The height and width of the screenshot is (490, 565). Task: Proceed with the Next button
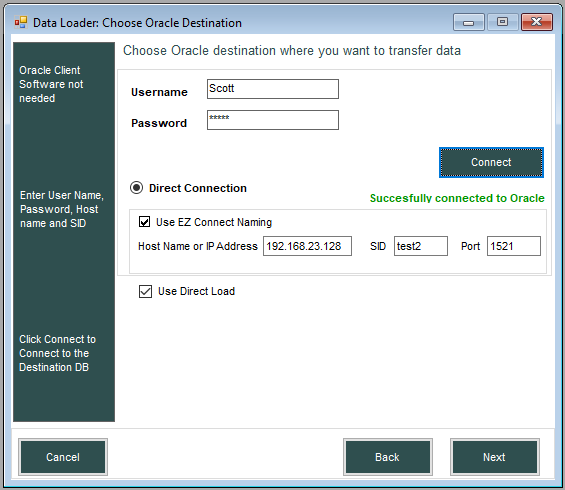[x=495, y=457]
